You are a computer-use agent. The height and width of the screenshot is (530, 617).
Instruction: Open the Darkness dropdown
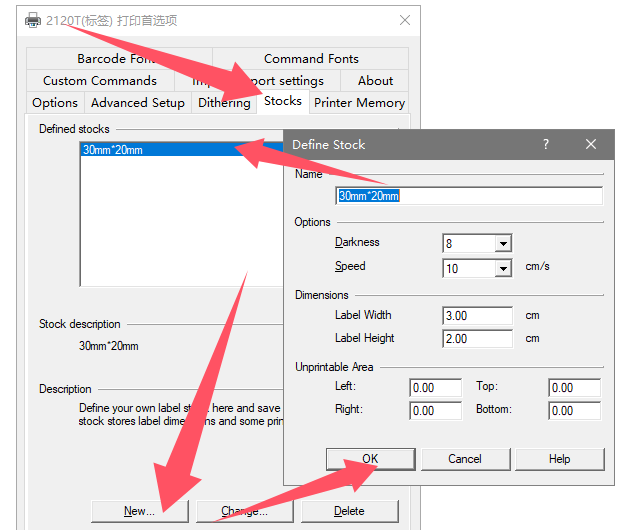pyautogui.click(x=503, y=243)
